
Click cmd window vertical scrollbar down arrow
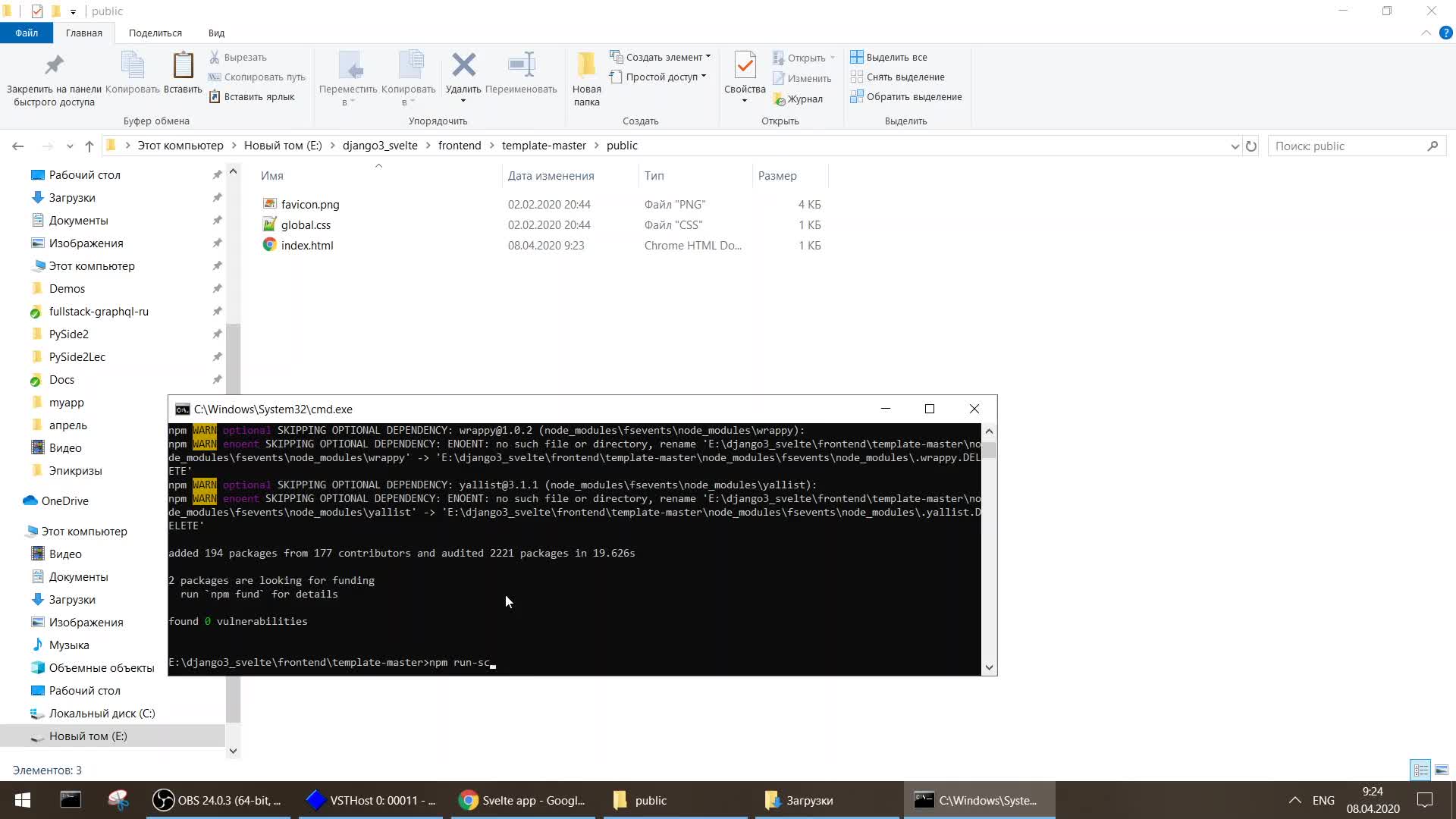tap(989, 667)
